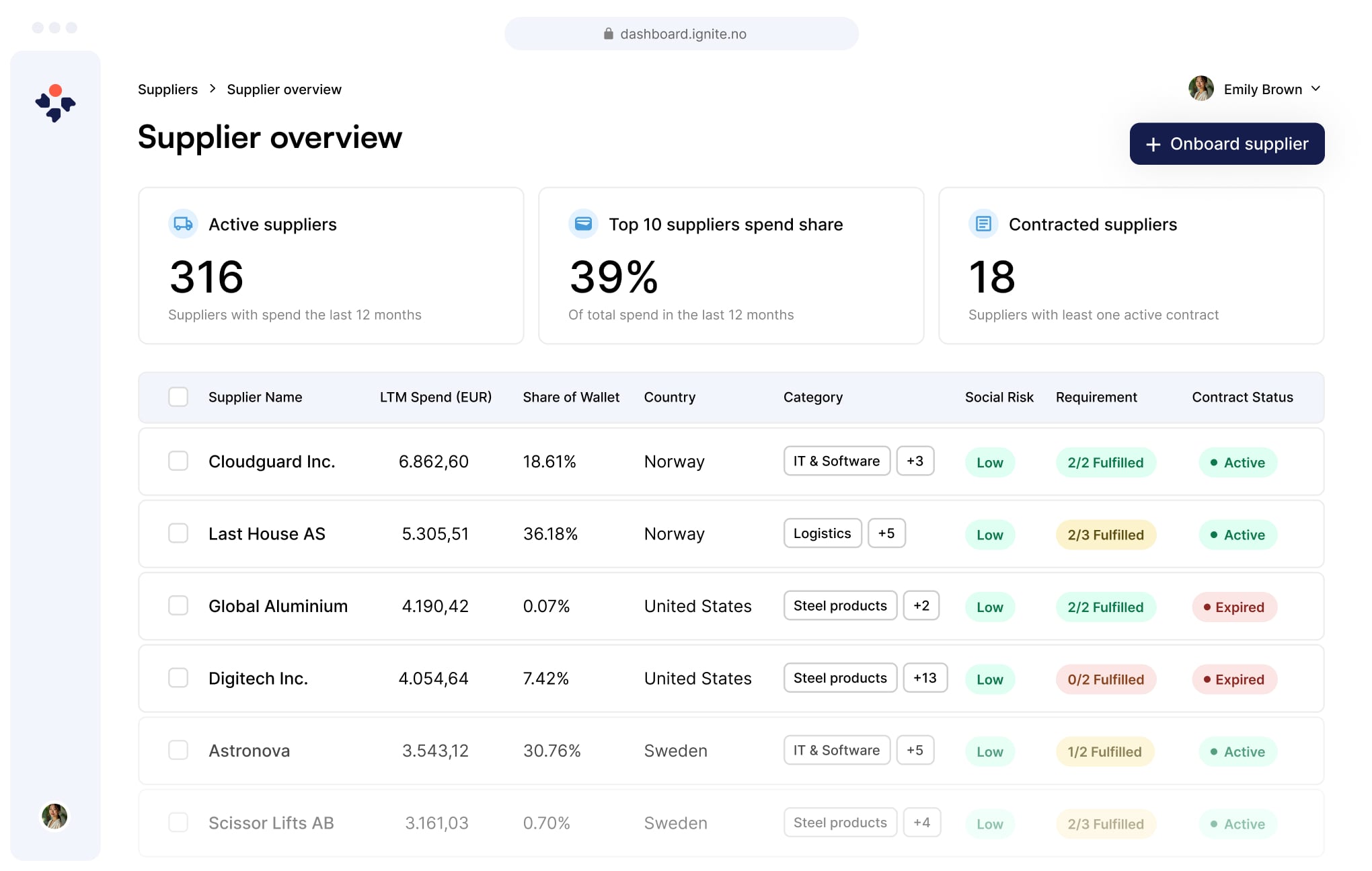Click the card icon on Top 10 suppliers

pyautogui.click(x=583, y=224)
